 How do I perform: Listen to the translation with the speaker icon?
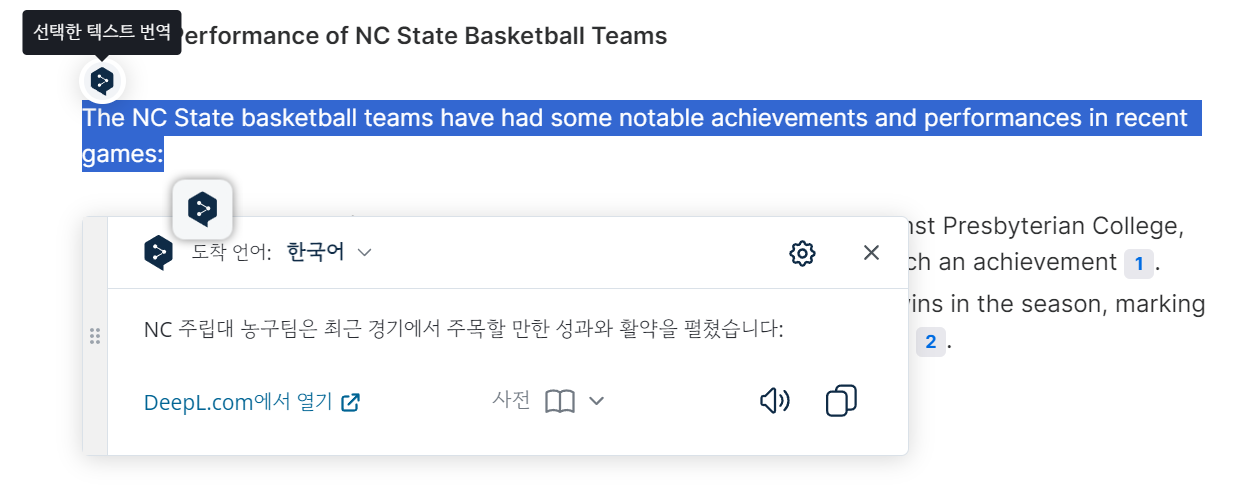[775, 402]
